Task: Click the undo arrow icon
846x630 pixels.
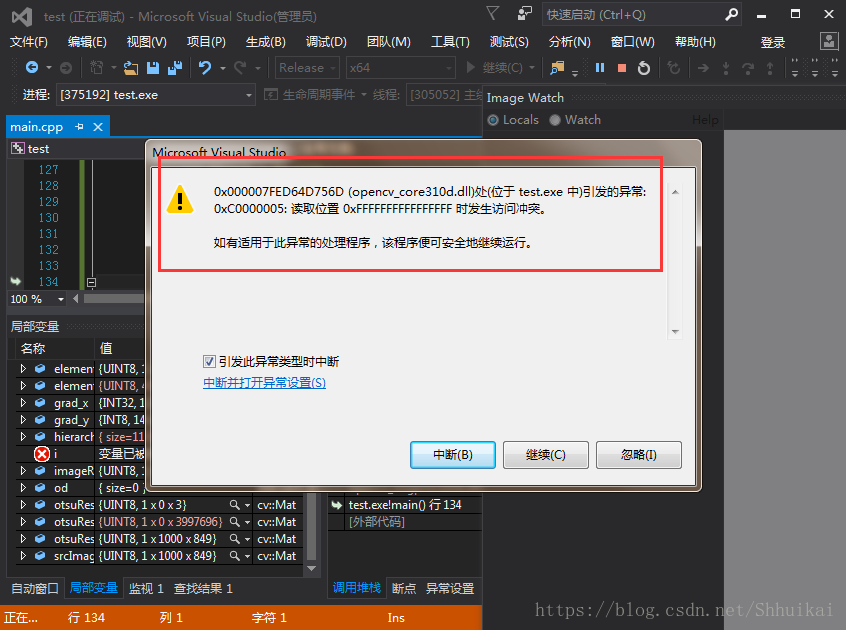Action: [x=204, y=68]
